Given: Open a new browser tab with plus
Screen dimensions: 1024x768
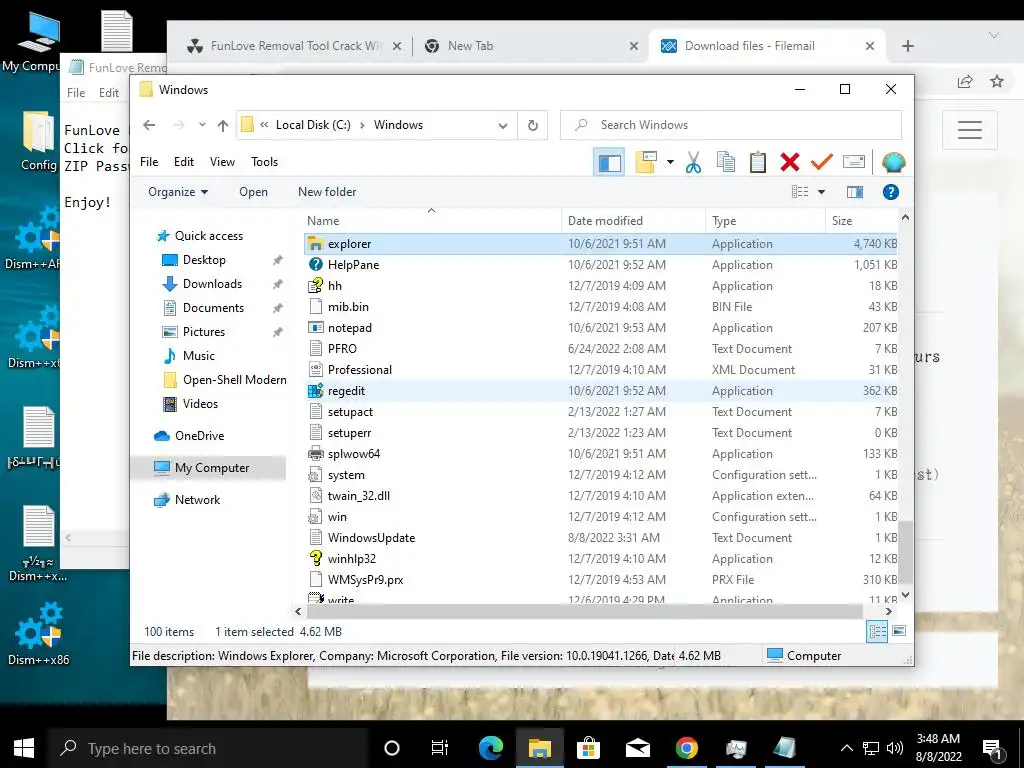Looking at the screenshot, I should (908, 46).
